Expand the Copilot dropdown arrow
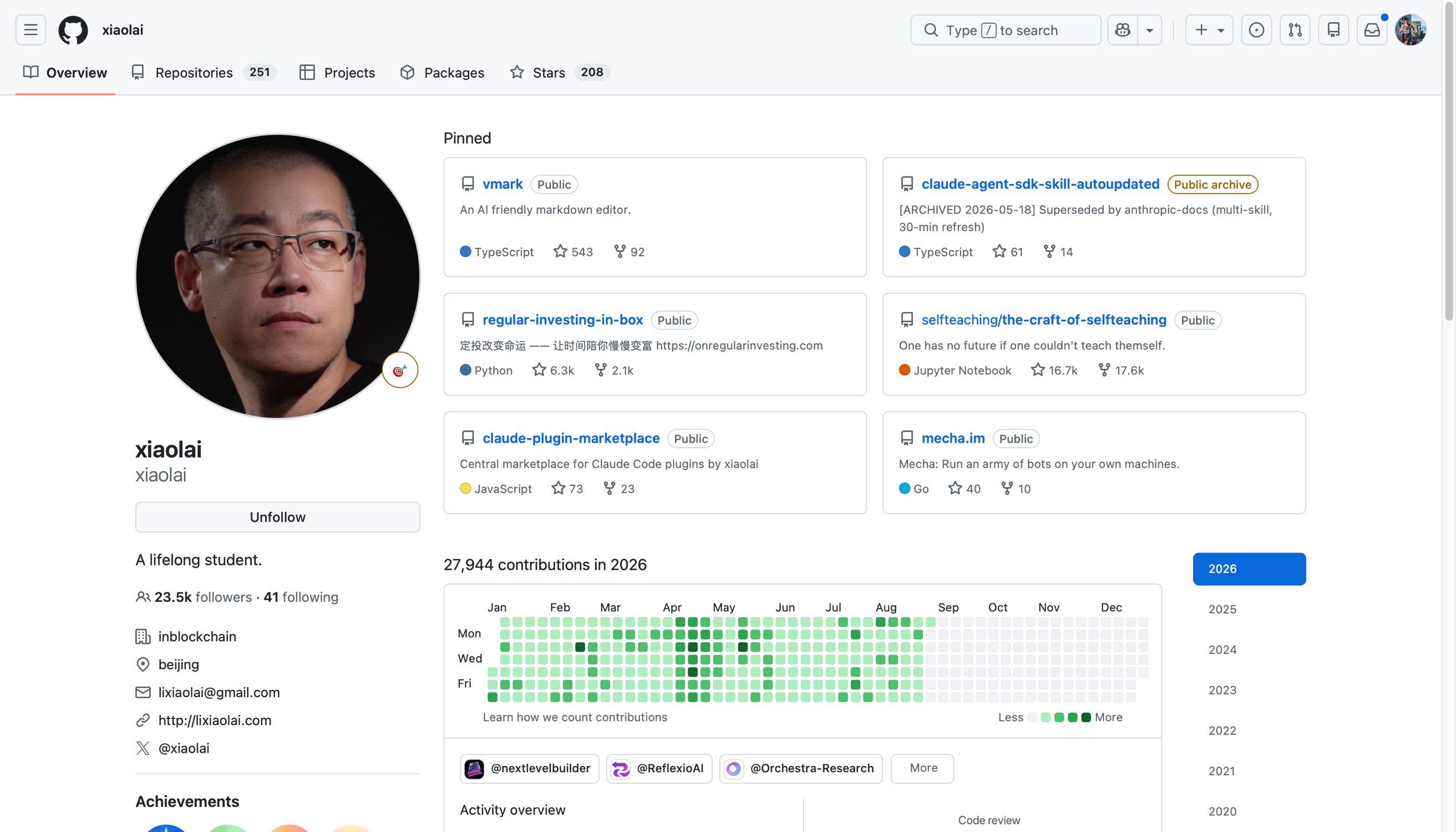Viewport: 1456px width, 832px height. click(1150, 30)
